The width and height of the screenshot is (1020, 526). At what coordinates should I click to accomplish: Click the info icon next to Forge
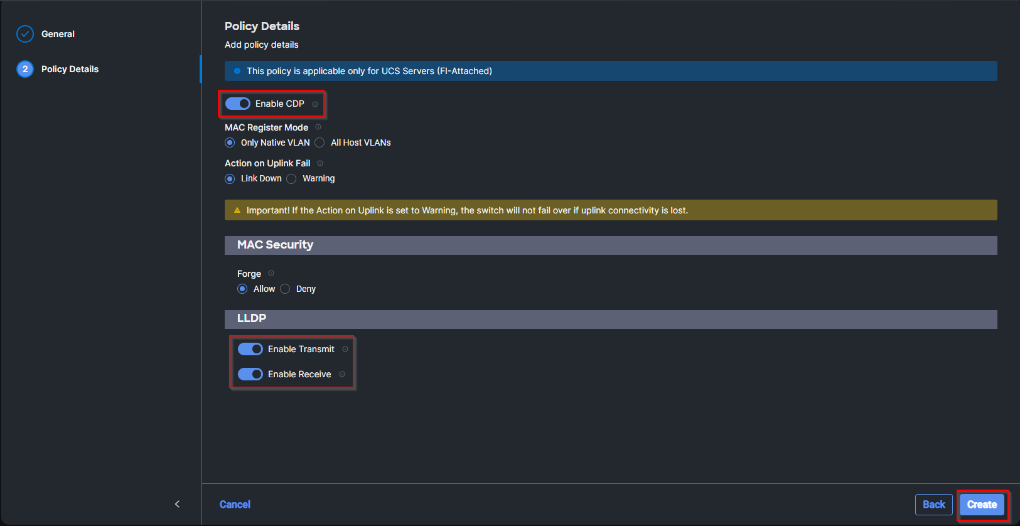[271, 273]
